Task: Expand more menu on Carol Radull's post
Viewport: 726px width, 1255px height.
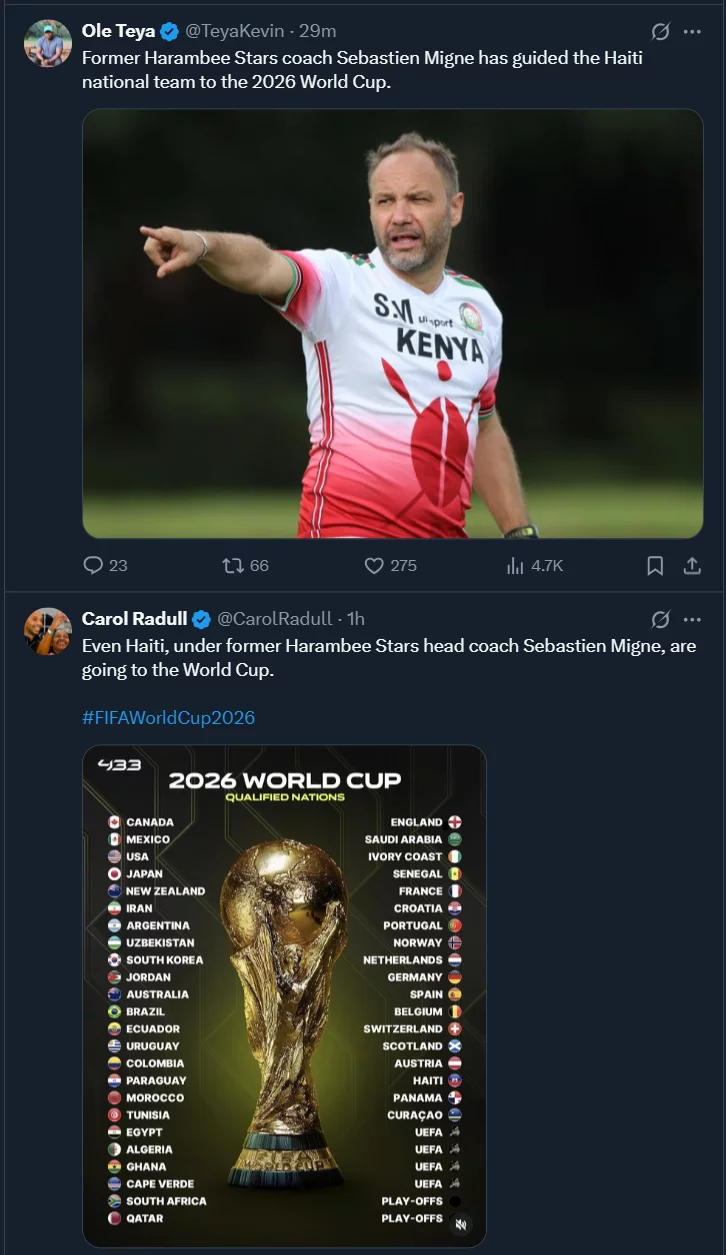Action: click(692, 619)
